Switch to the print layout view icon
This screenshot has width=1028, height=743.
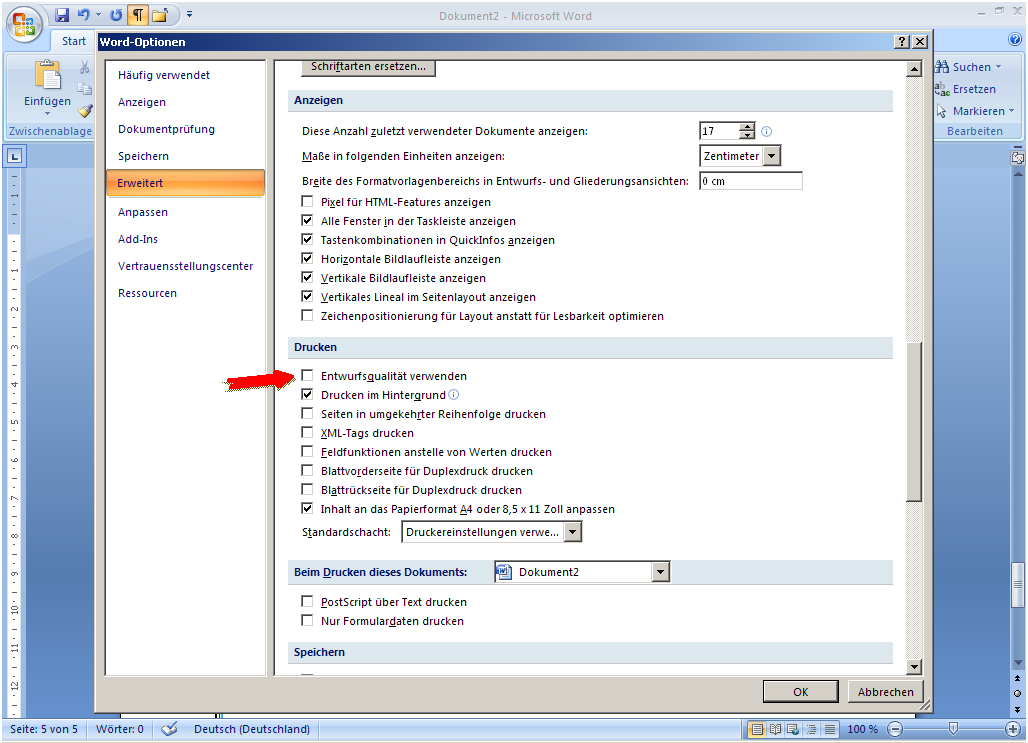coord(757,729)
